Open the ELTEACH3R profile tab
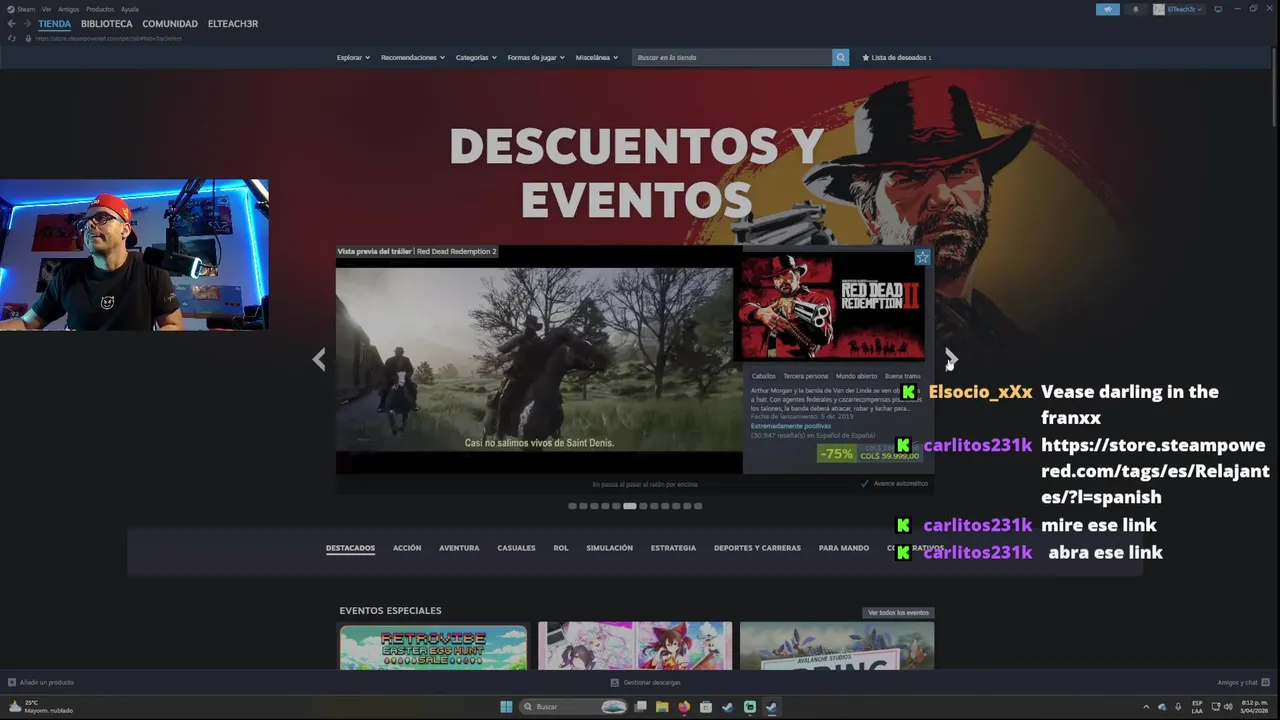The height and width of the screenshot is (720, 1280). coord(233,24)
